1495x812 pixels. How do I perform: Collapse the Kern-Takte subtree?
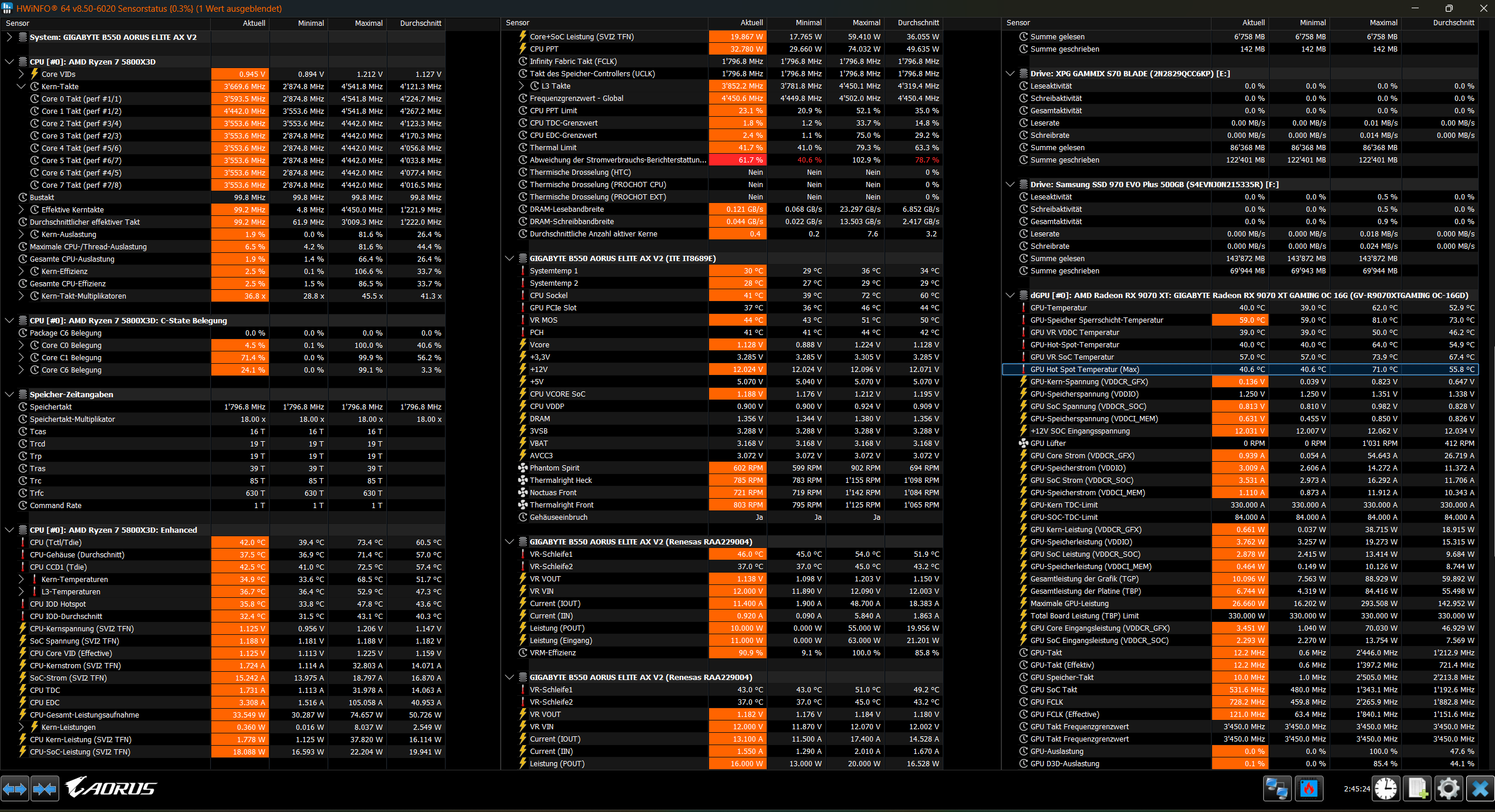click(21, 86)
